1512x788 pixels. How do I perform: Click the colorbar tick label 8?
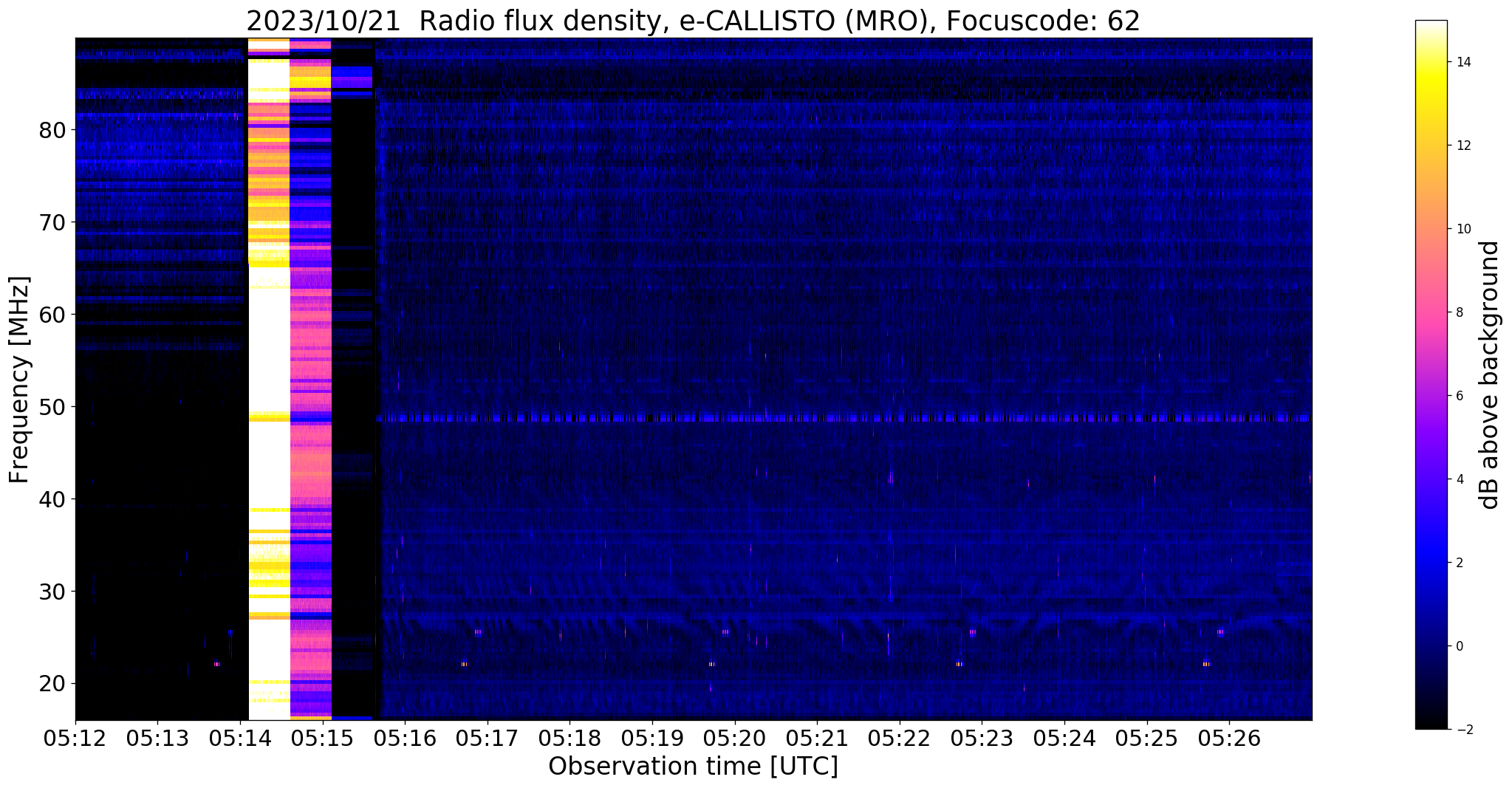coord(1459,313)
